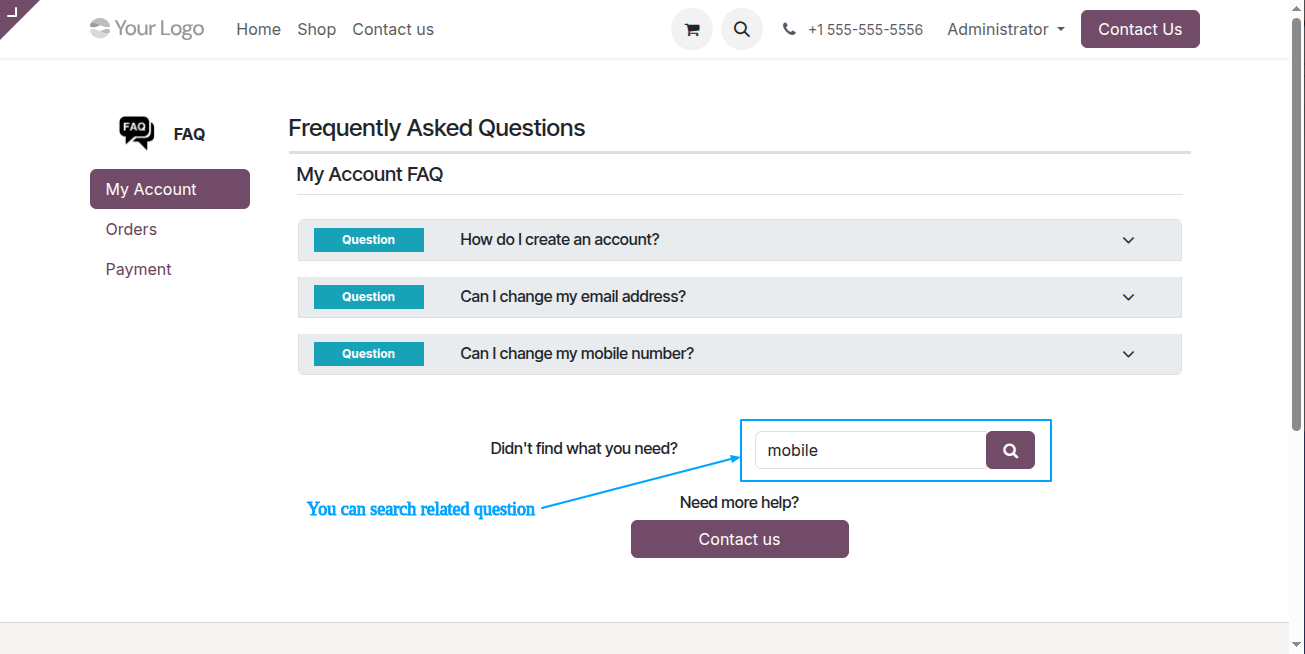The image size is (1305, 654).
Task: Click Question badge beside email address question
Action: coord(369,297)
